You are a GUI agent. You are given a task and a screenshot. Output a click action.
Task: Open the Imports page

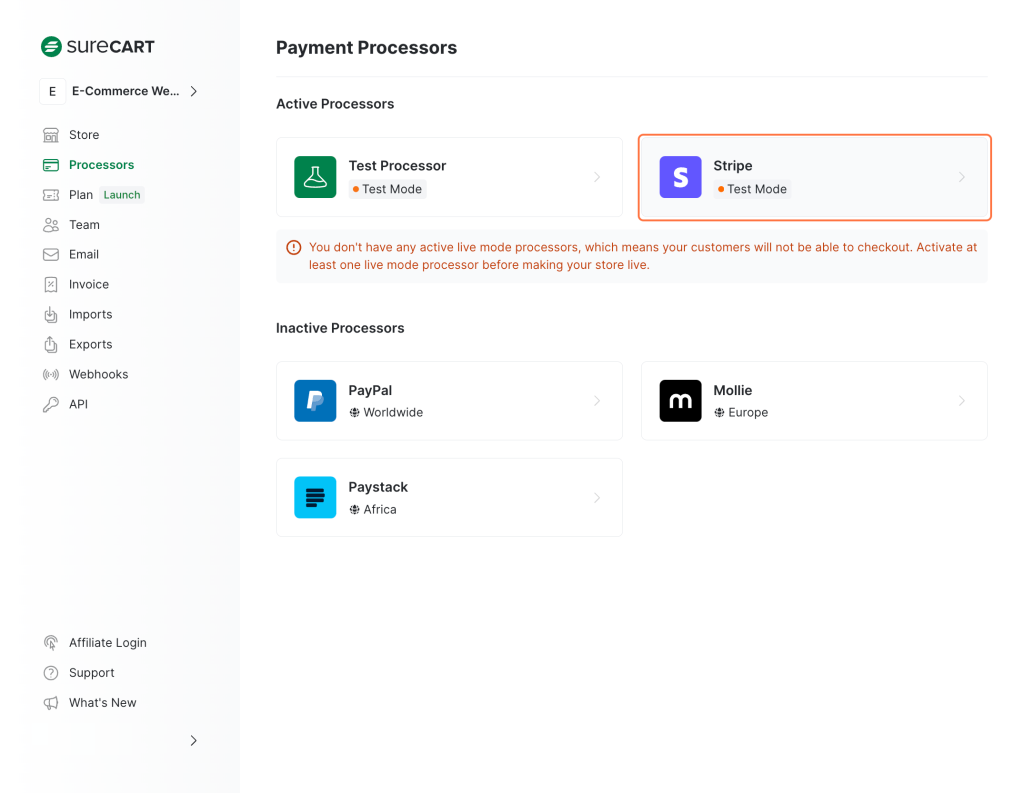pos(90,314)
